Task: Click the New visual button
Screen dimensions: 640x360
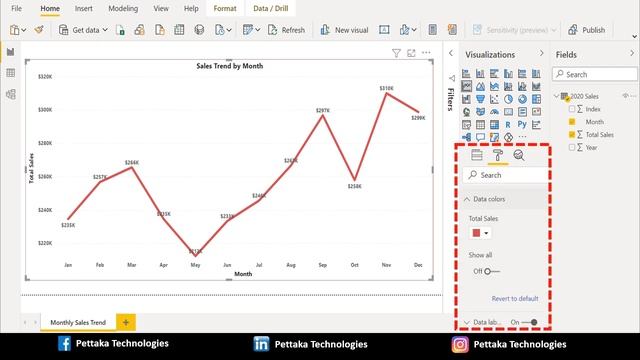Action: coord(344,30)
